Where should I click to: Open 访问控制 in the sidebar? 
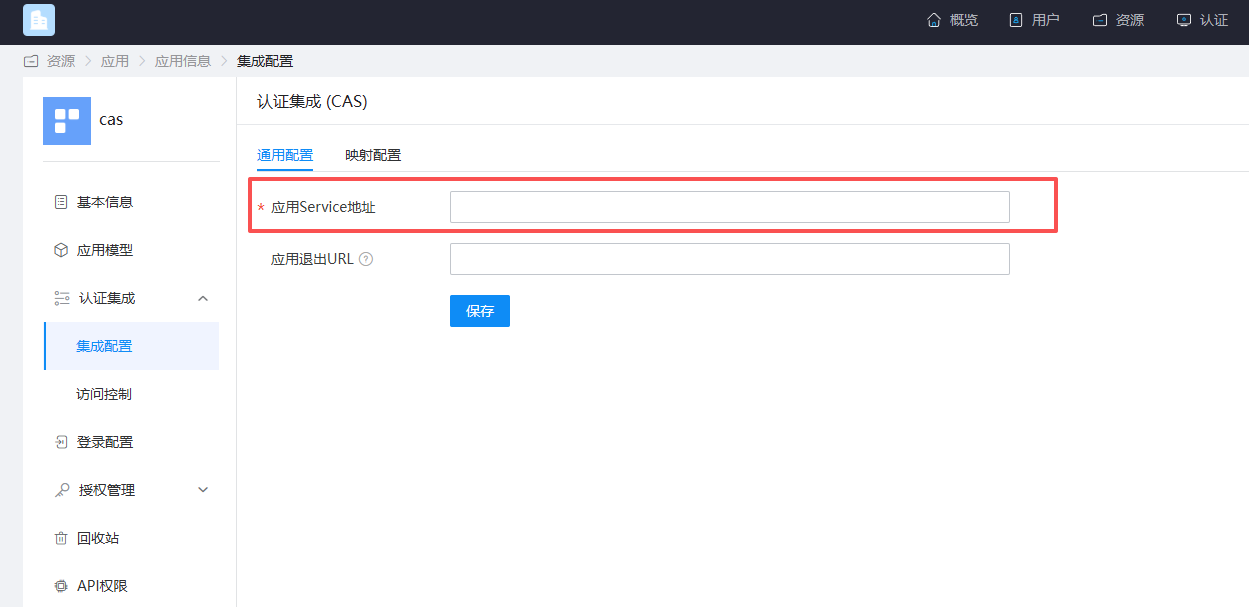(x=131, y=394)
